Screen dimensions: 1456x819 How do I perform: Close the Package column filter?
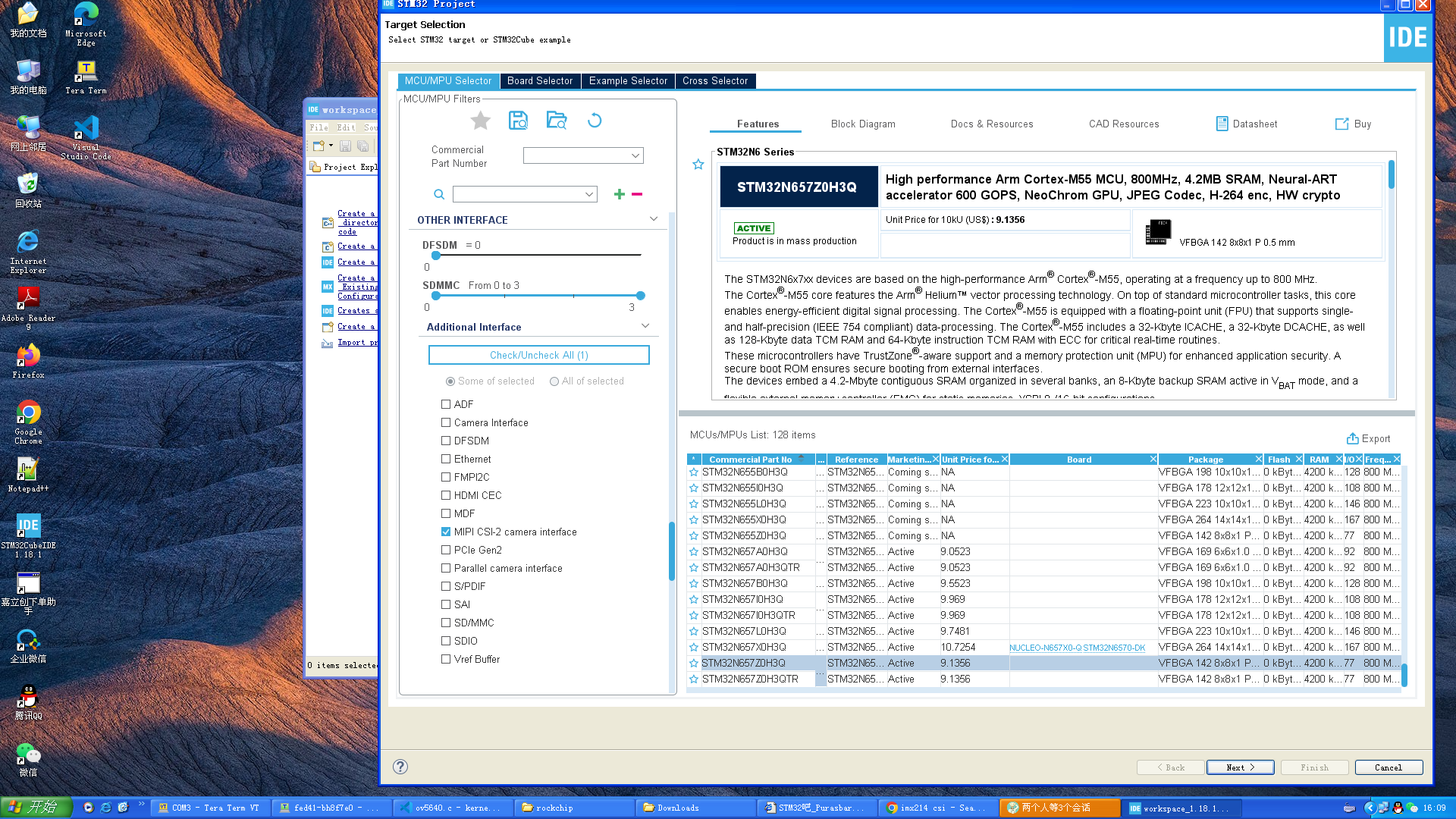click(x=1259, y=460)
